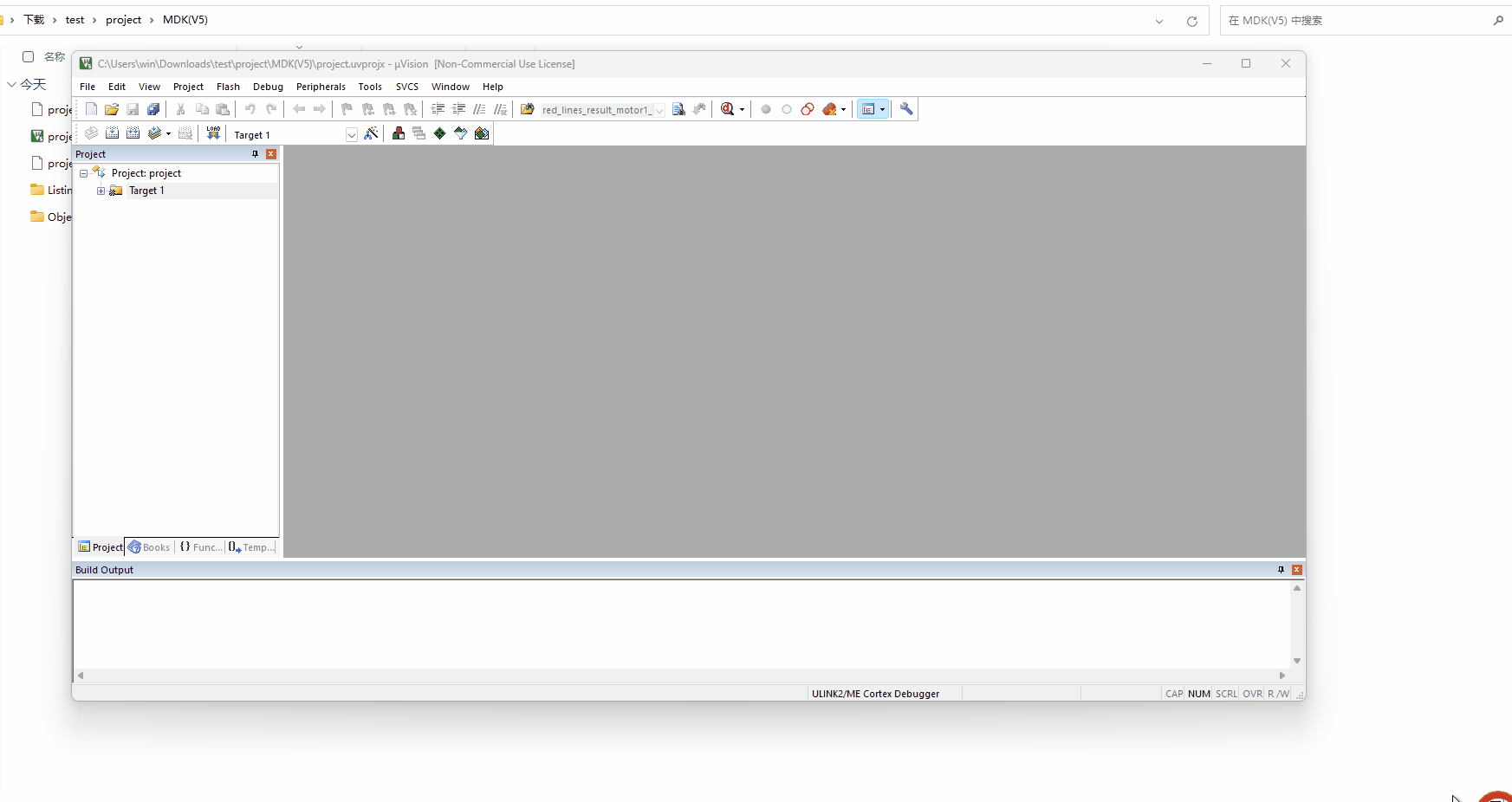Check the file selection checkbox near 名称
1512x802 pixels.
click(x=28, y=56)
